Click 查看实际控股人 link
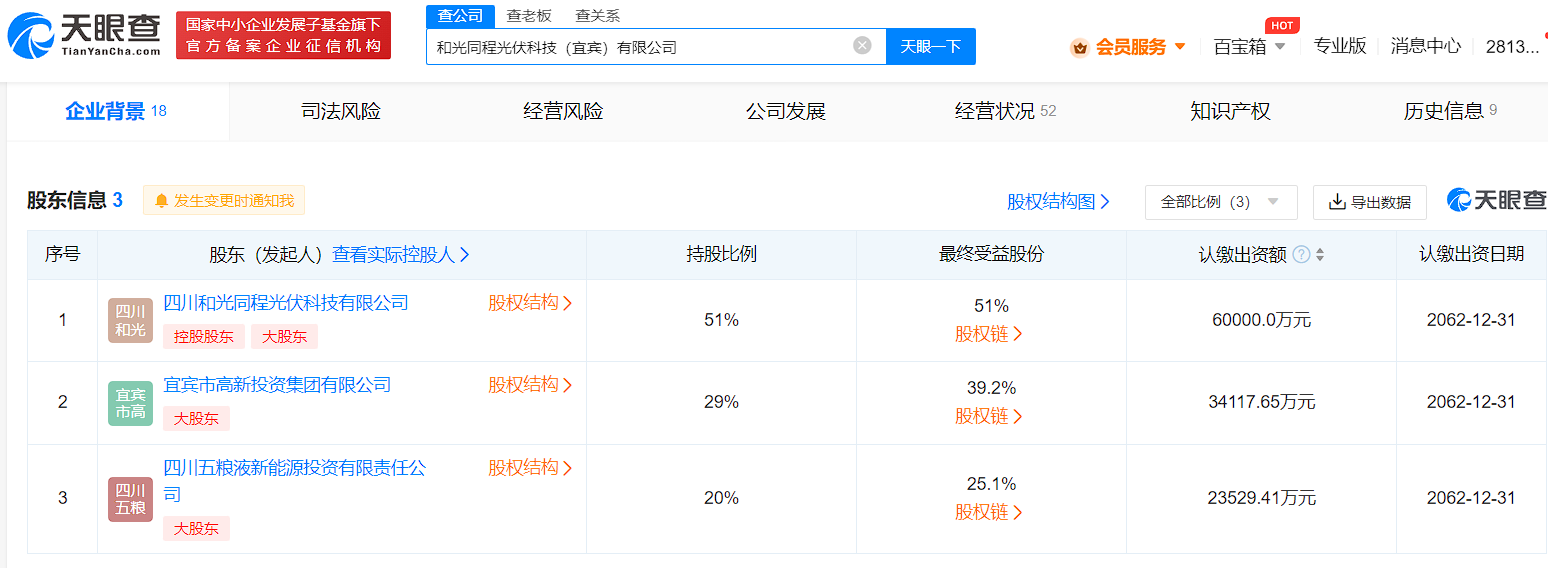Viewport: 1548px width, 568px height. [401, 255]
